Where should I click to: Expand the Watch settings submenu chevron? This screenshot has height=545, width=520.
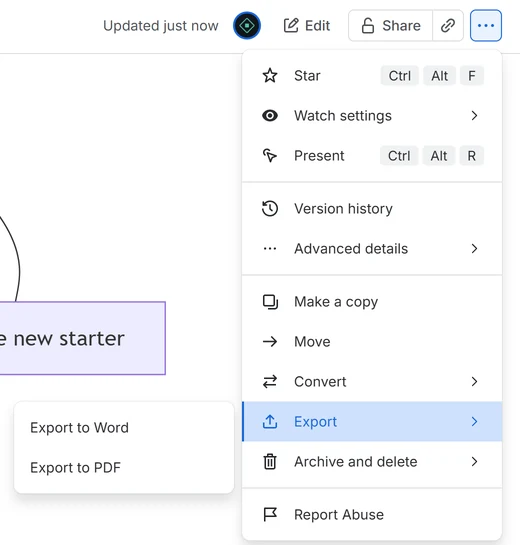pyautogui.click(x=474, y=115)
